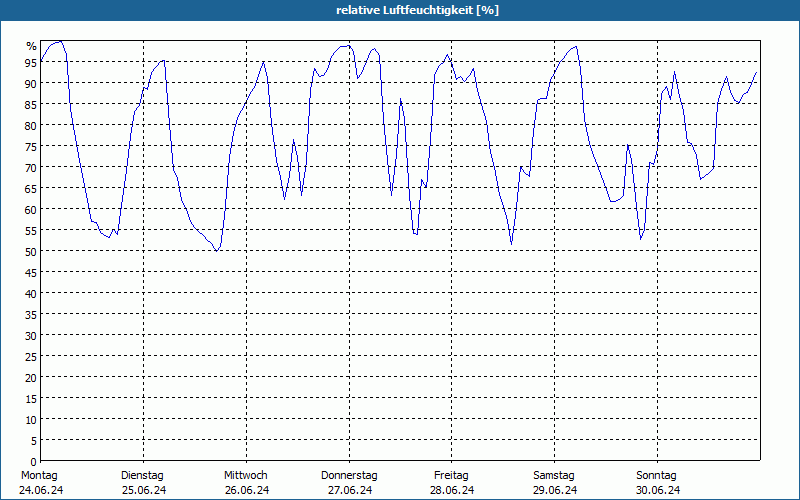The width and height of the screenshot is (800, 500).
Task: Click the y-axis value 40
Action: click(31, 294)
